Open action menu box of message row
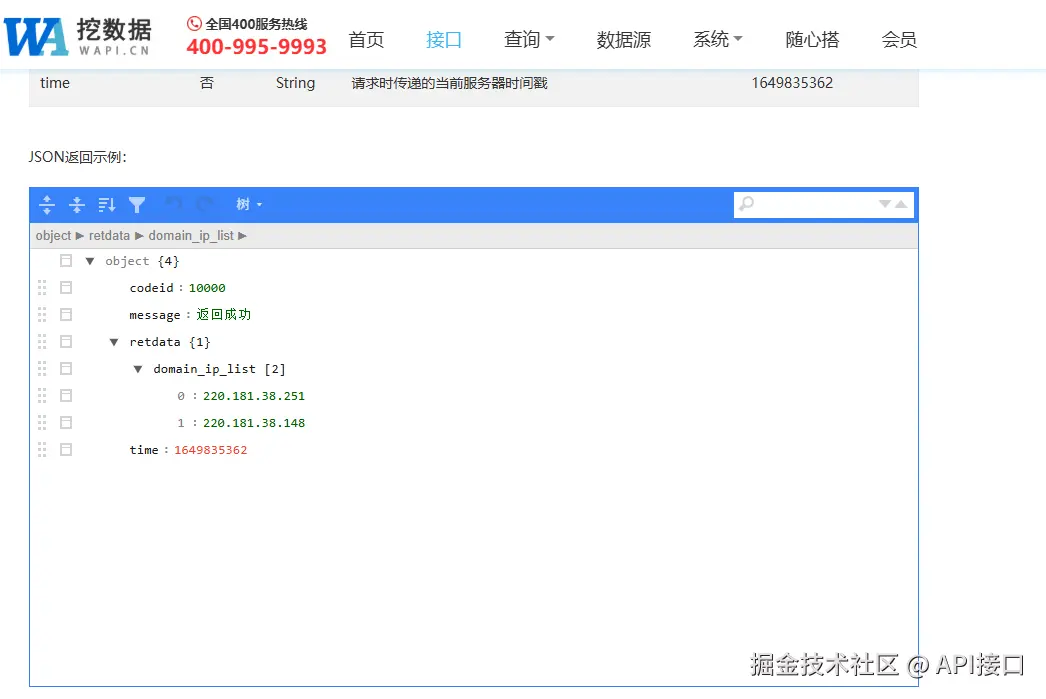The width and height of the screenshot is (1046, 699). click(x=66, y=314)
